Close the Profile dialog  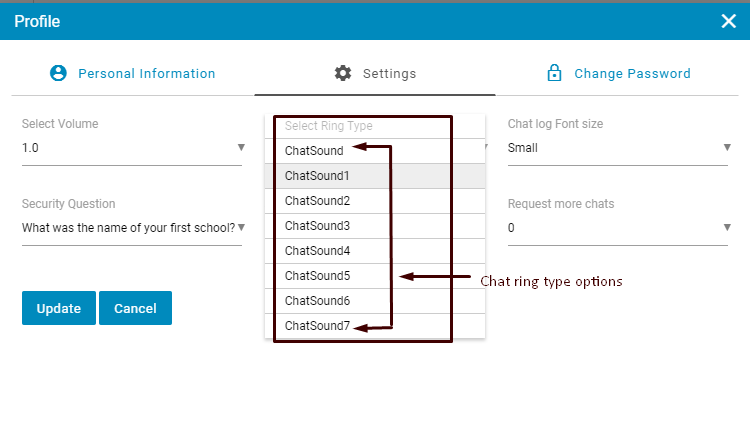coord(728,21)
